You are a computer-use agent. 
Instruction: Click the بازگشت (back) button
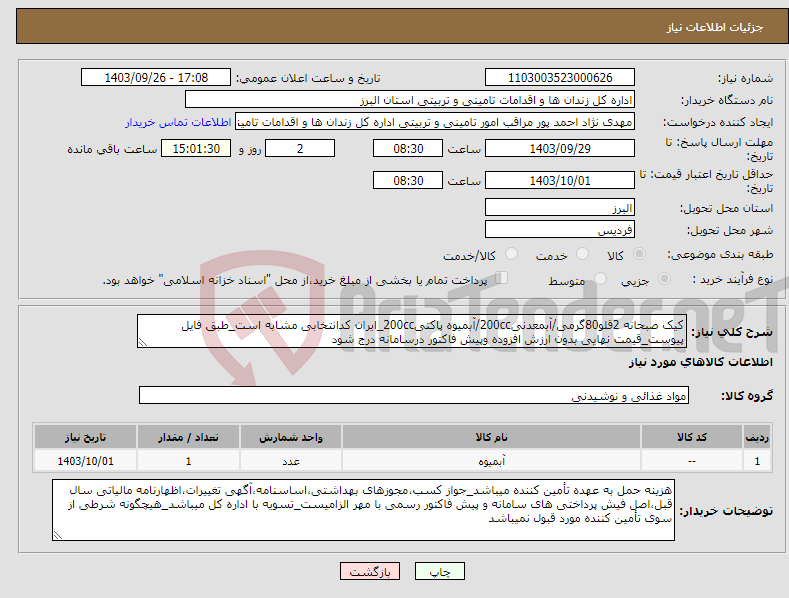click(x=370, y=571)
